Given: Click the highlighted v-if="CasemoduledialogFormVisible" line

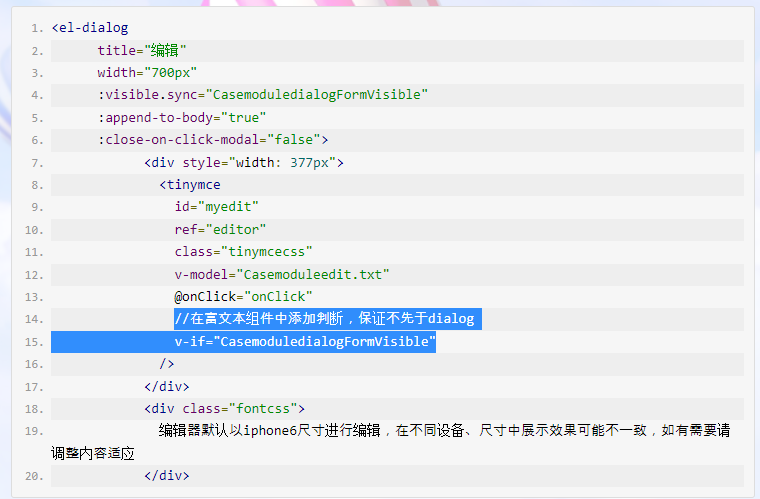Looking at the screenshot, I should click(305, 342).
